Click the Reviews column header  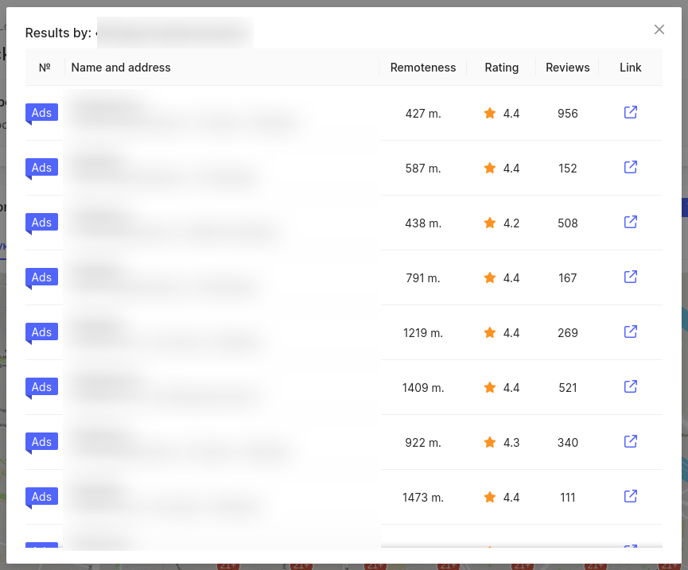pyautogui.click(x=567, y=68)
